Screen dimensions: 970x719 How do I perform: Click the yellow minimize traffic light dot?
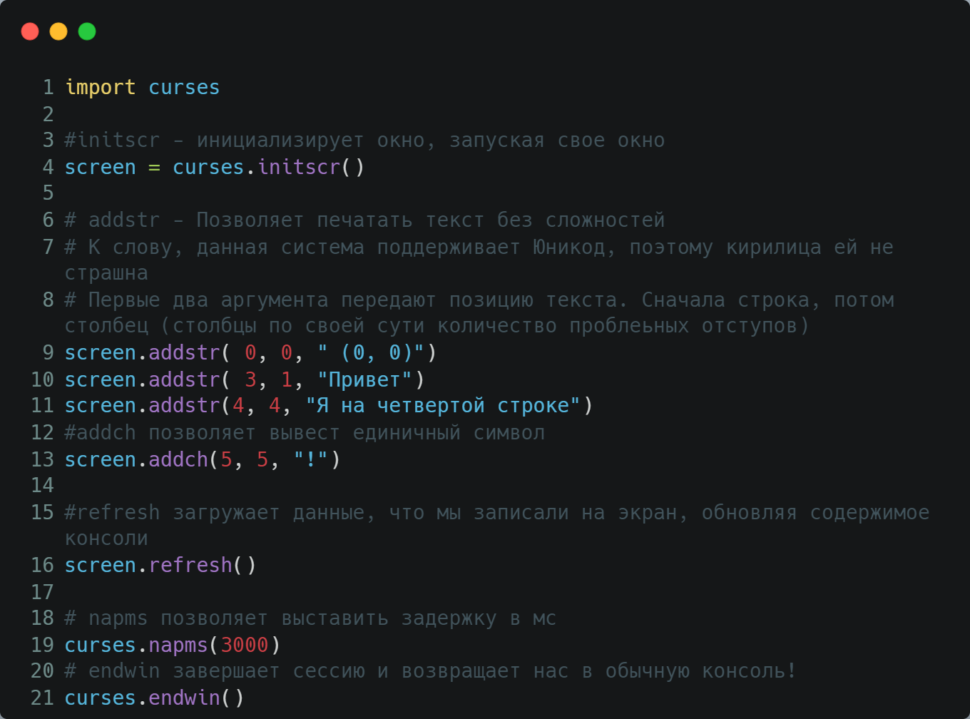tap(58, 31)
